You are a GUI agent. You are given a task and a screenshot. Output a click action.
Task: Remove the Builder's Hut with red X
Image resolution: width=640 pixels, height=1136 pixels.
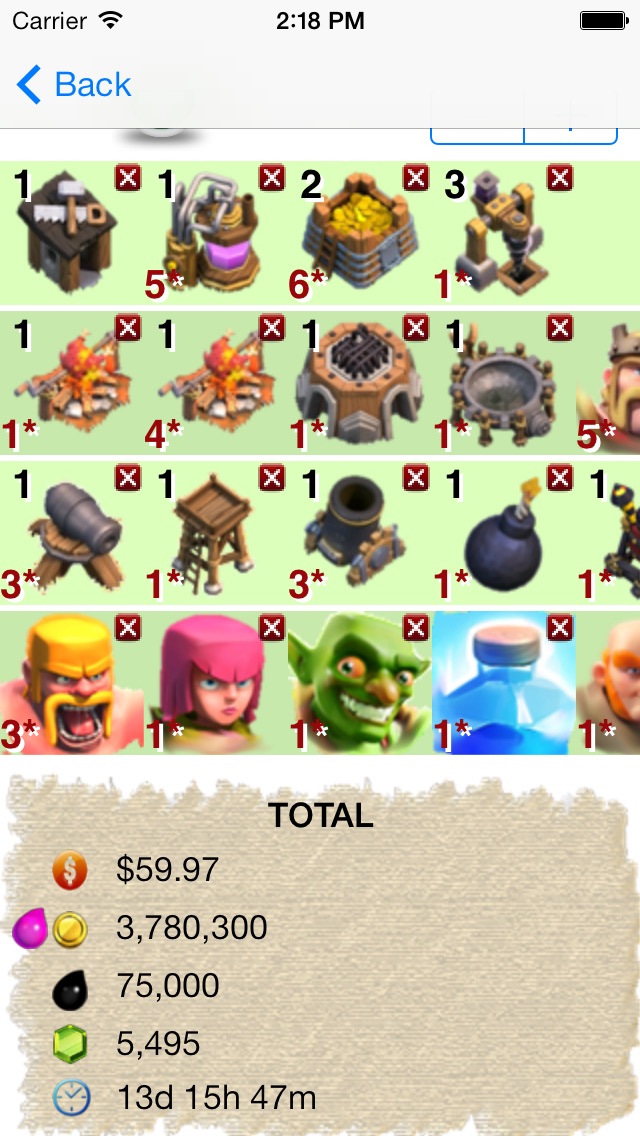pyautogui.click(x=128, y=178)
